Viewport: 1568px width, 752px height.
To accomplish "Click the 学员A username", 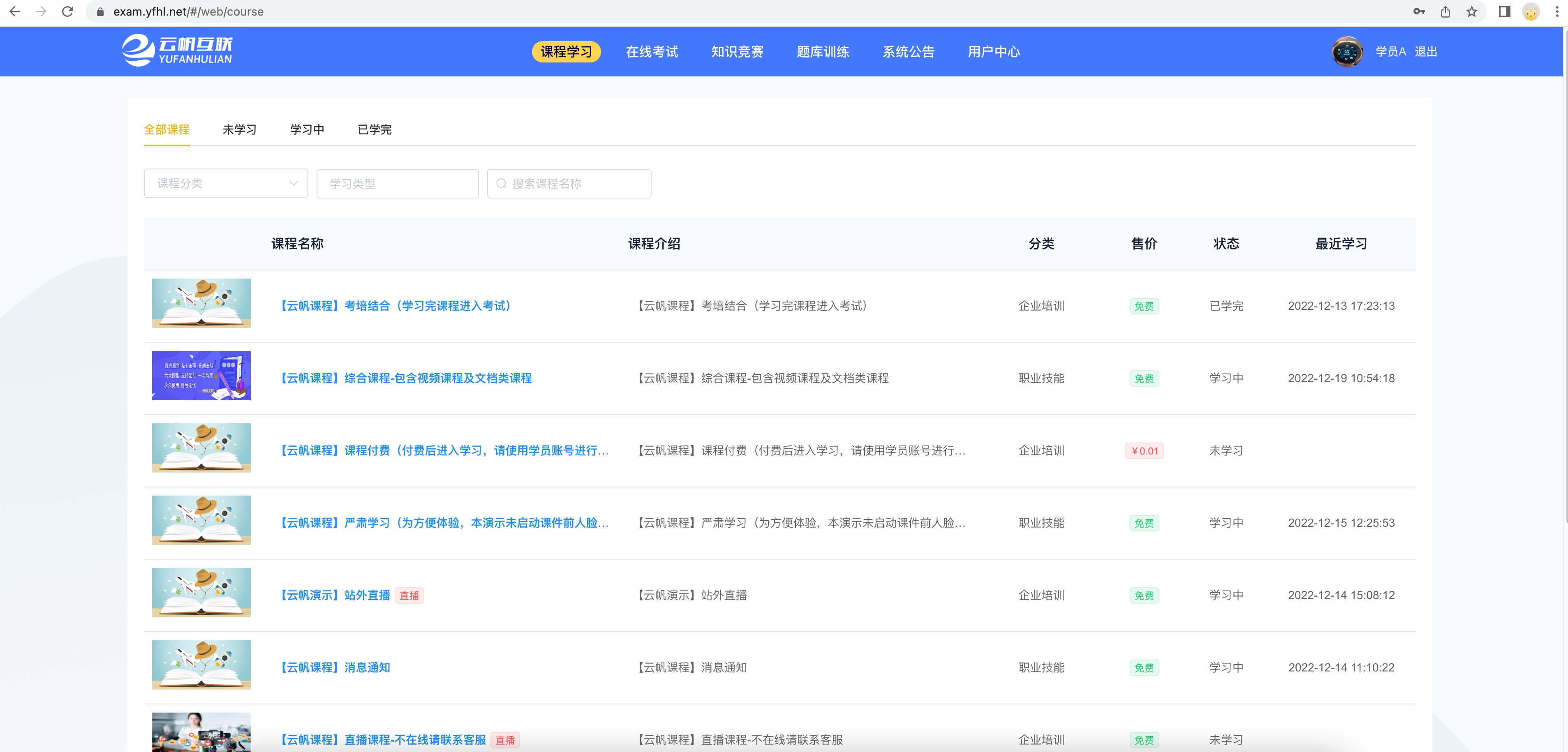I will pos(1390,52).
